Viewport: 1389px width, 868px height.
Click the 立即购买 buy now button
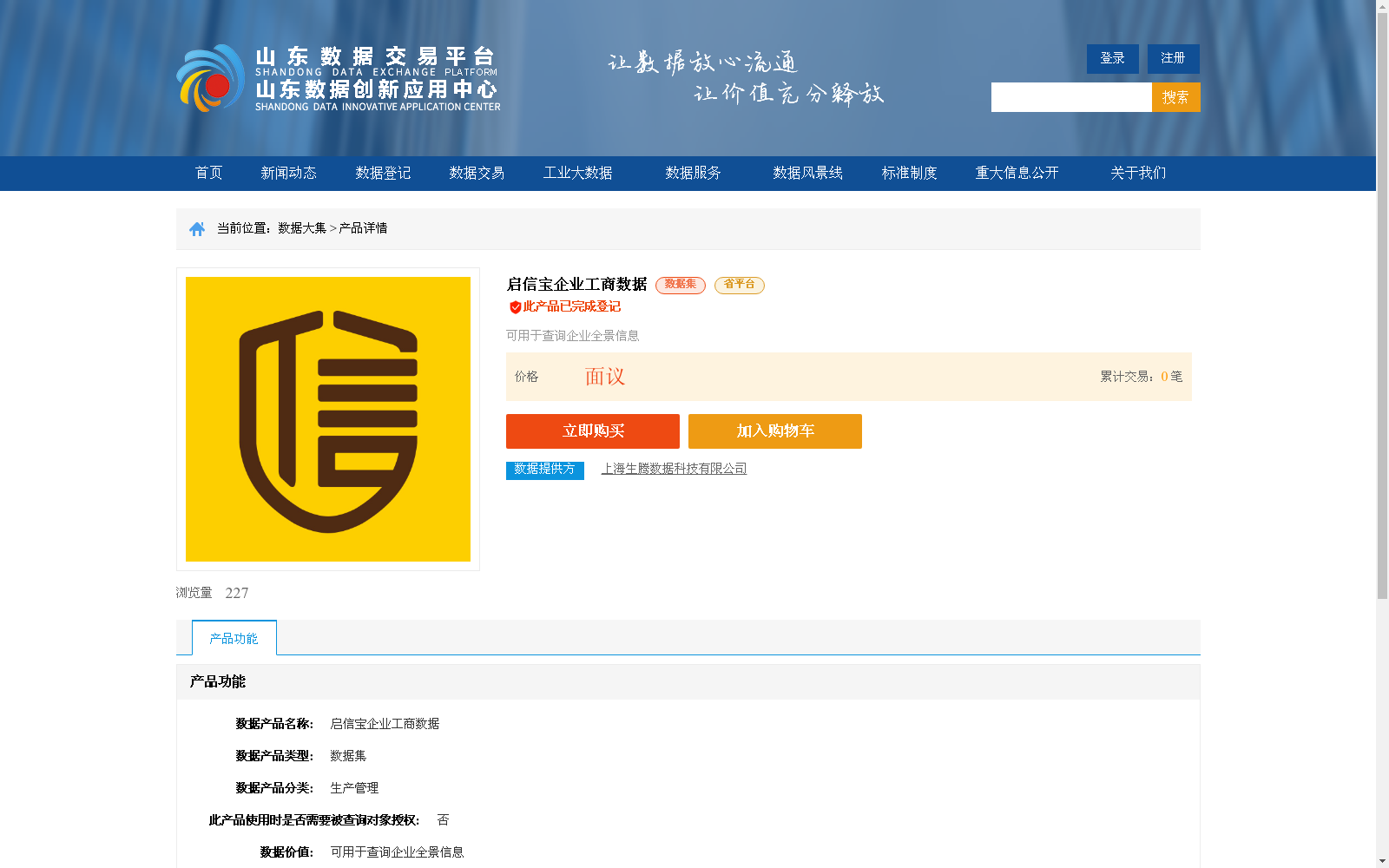[x=593, y=431]
